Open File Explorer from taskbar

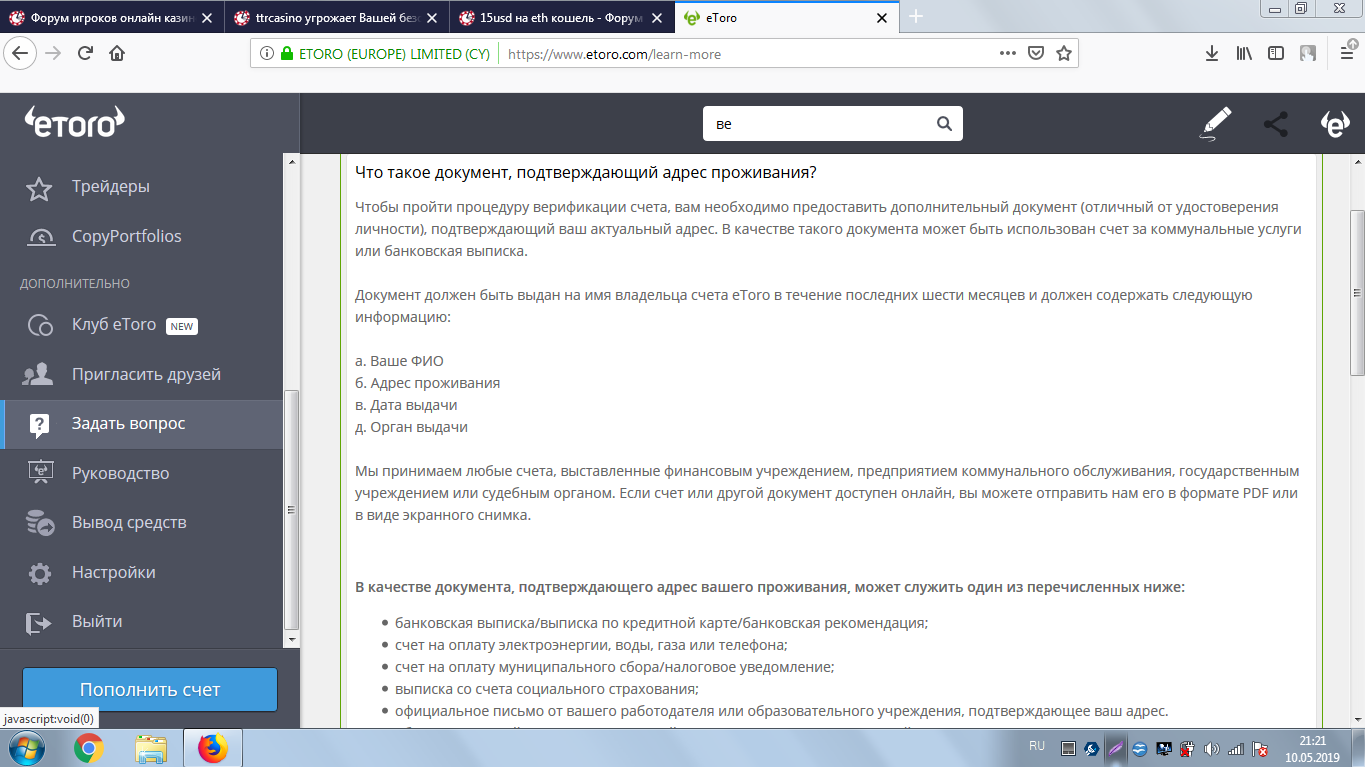[x=151, y=748]
